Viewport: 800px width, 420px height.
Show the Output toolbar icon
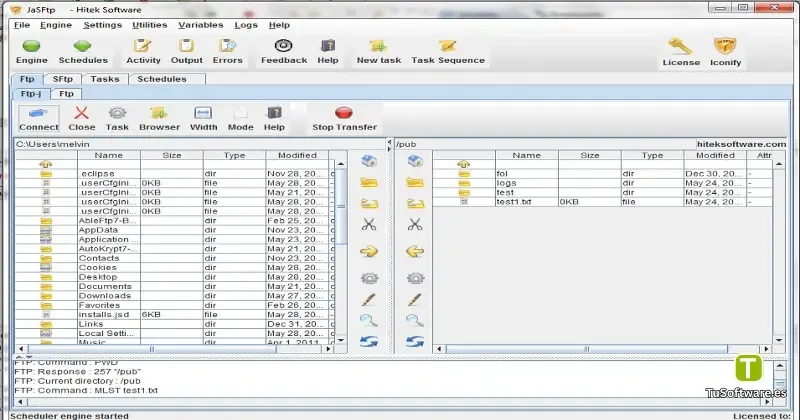click(x=186, y=46)
